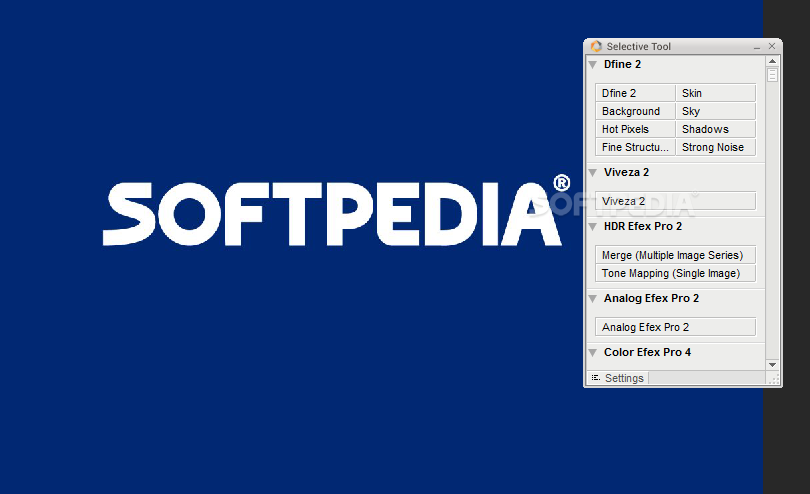Collapse the Analog Efex Pro 2 section
Screen dimensions: 810x494
point(593,299)
